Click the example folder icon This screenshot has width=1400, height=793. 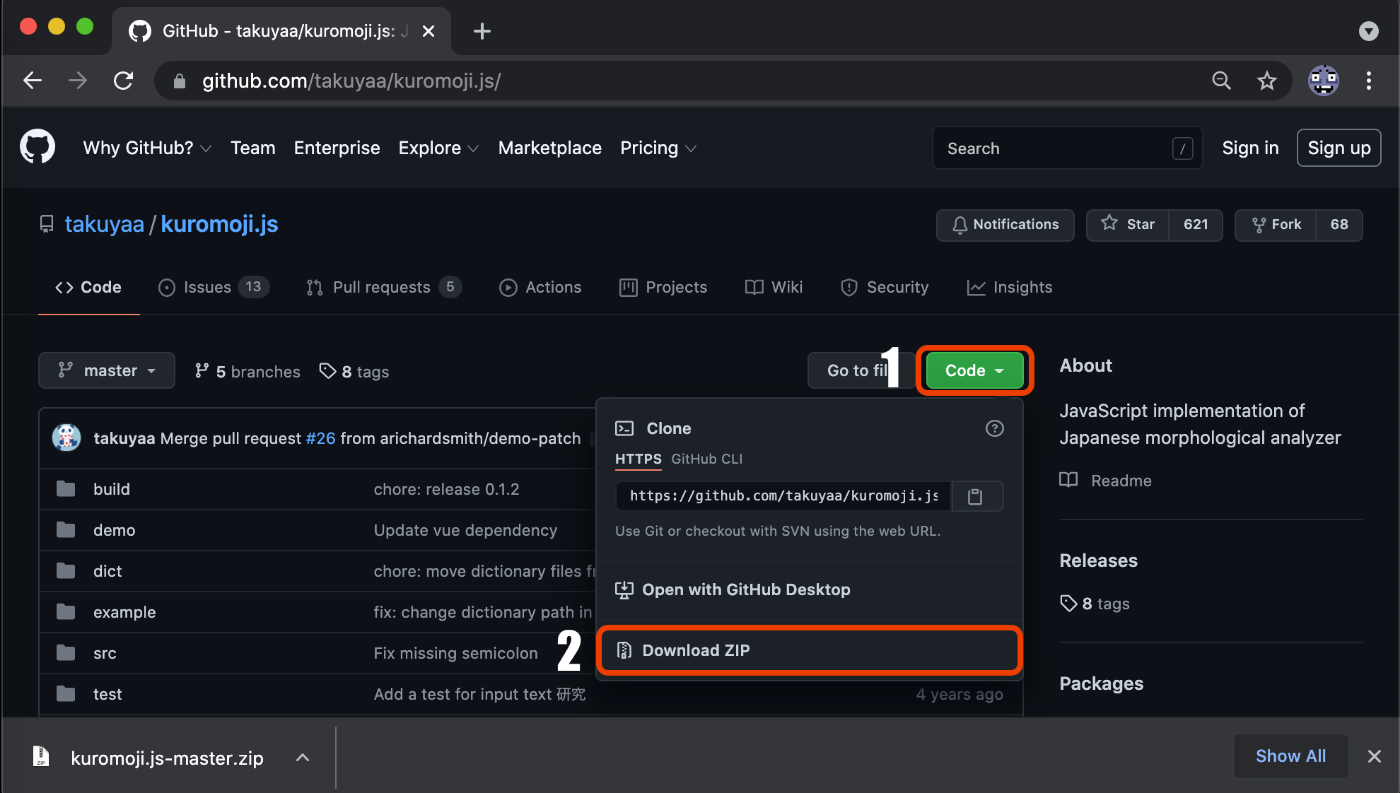point(66,612)
